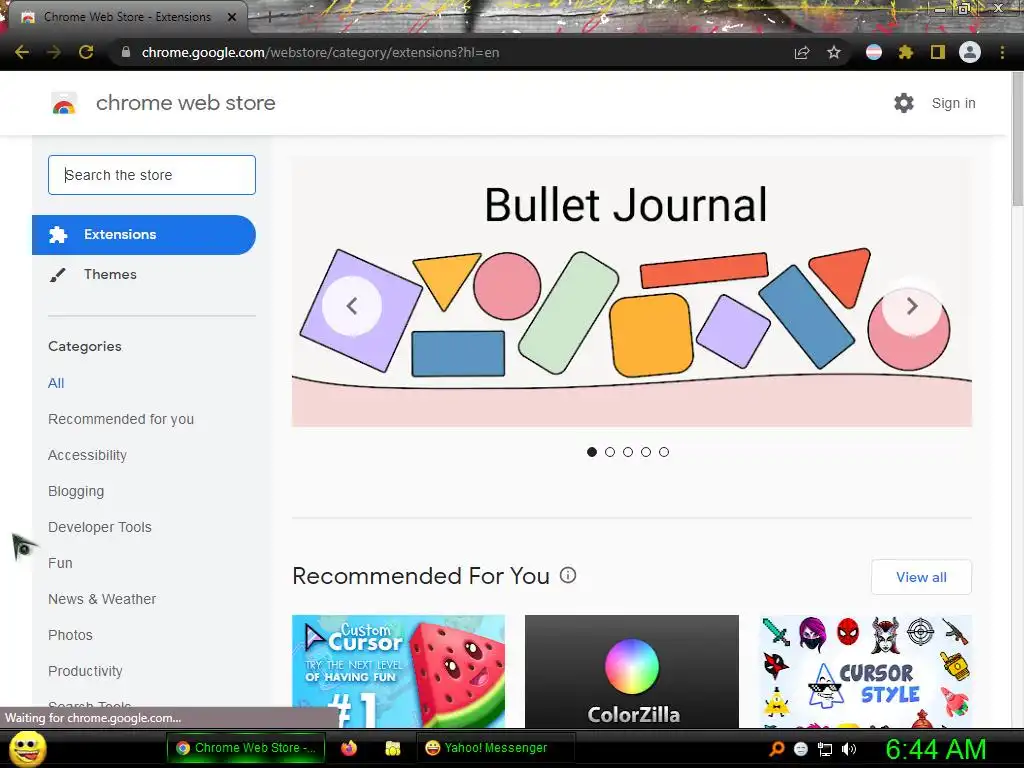Viewport: 1024px width, 768px height.
Task: Open the volume speaker tray icon
Action: pos(849,749)
